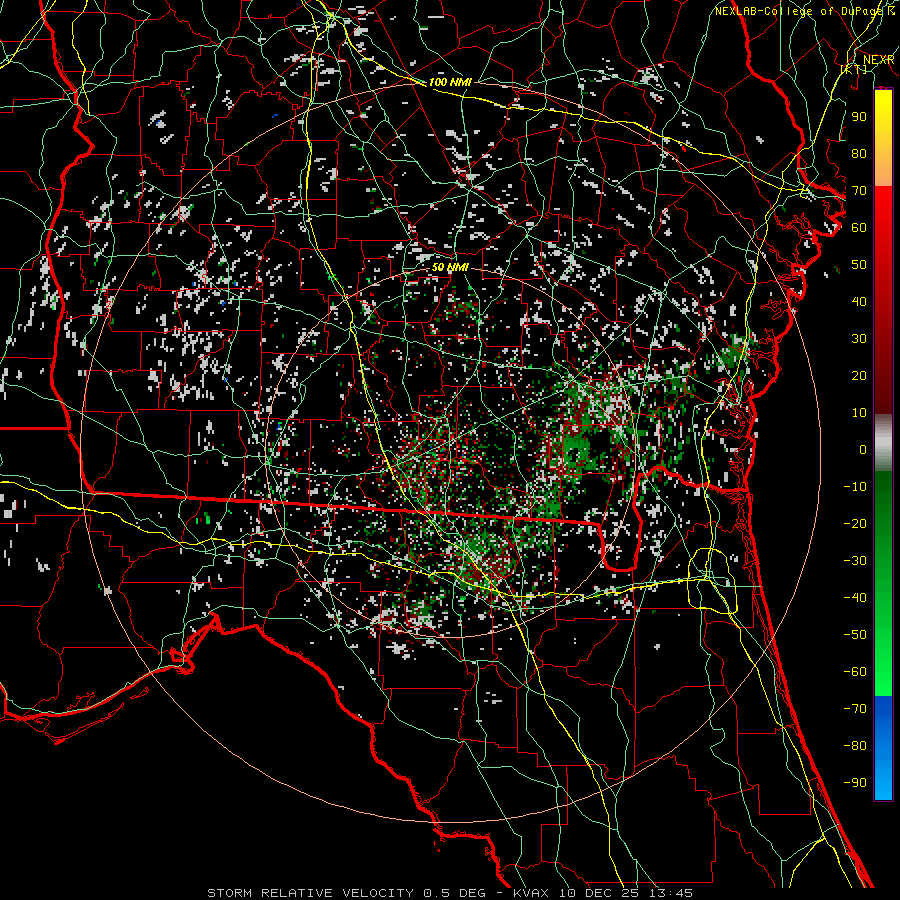
Task: Click the 10 label on velocity scale
Action: click(859, 413)
